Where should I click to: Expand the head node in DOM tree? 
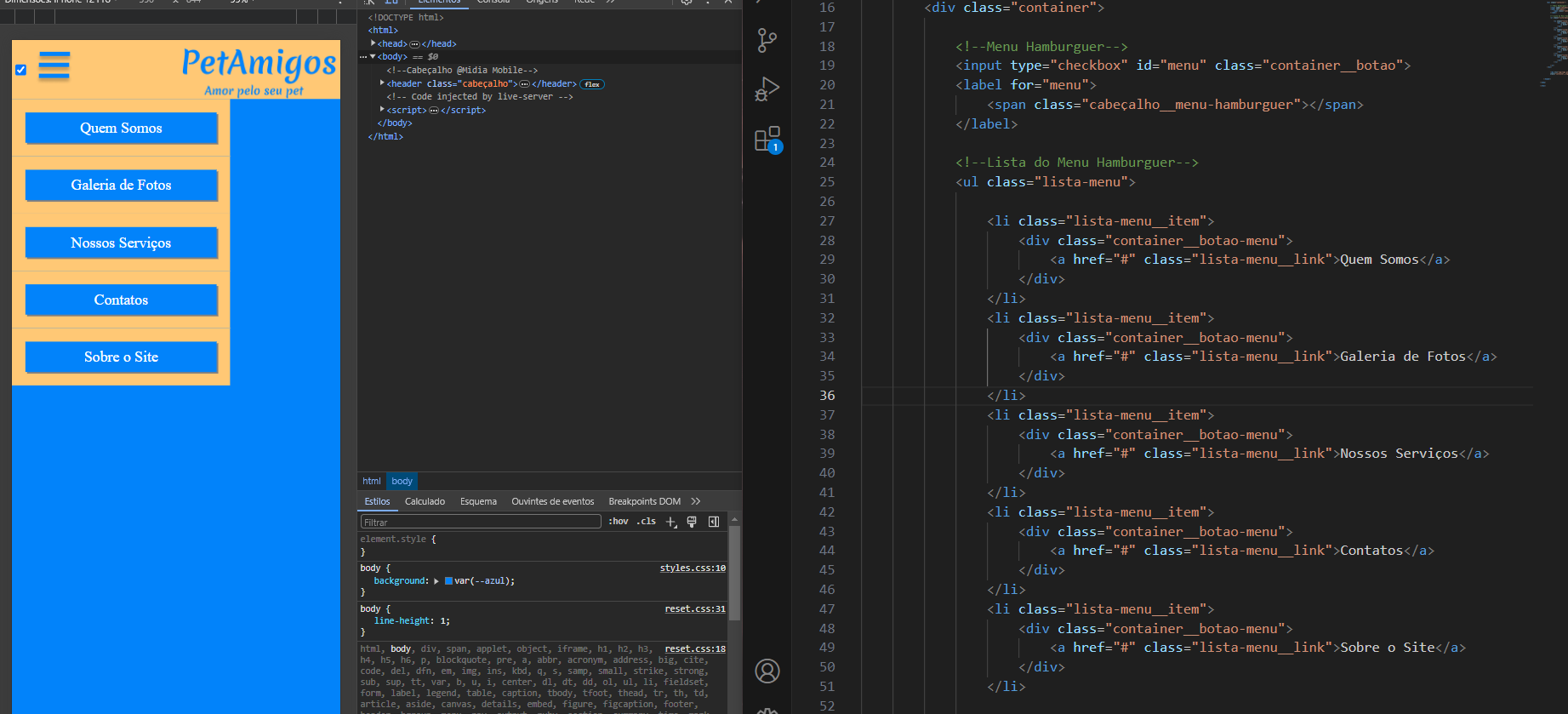pos(373,43)
